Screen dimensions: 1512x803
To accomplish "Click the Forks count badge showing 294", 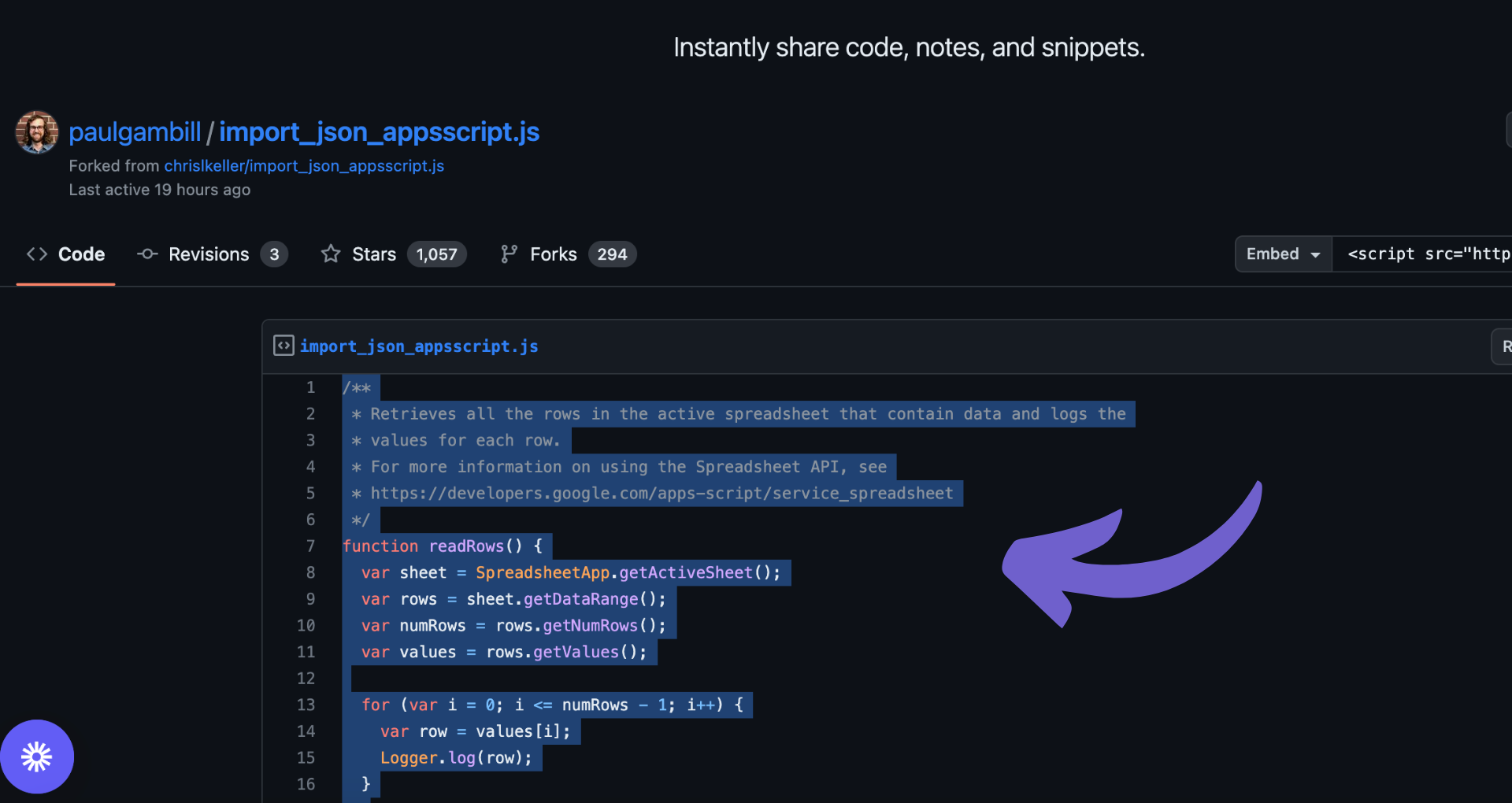I will coord(613,253).
